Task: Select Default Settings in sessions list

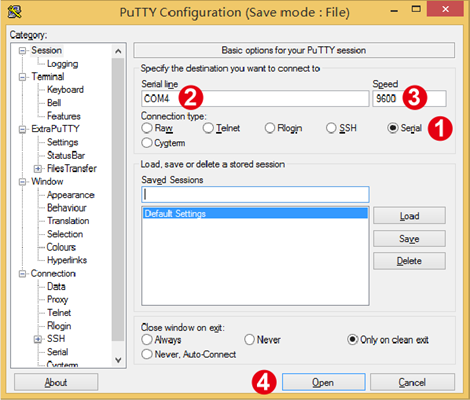Action: click(x=255, y=213)
